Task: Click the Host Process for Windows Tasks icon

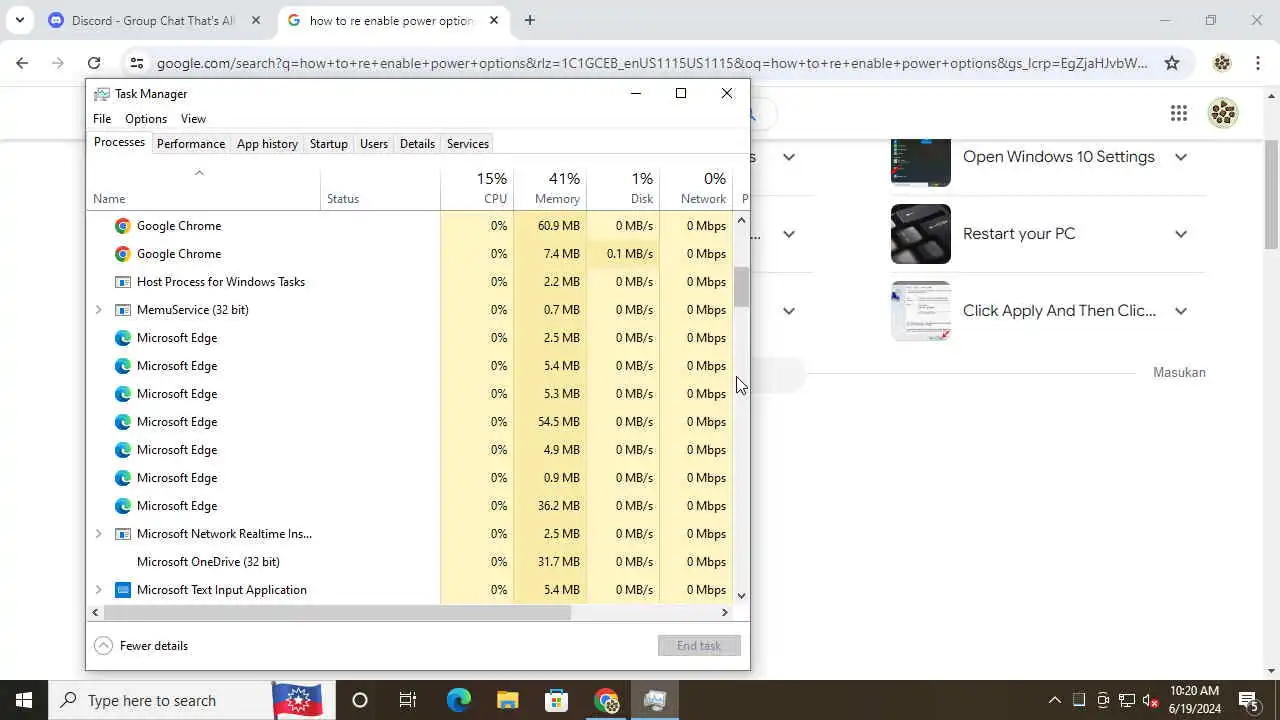Action: point(123,282)
